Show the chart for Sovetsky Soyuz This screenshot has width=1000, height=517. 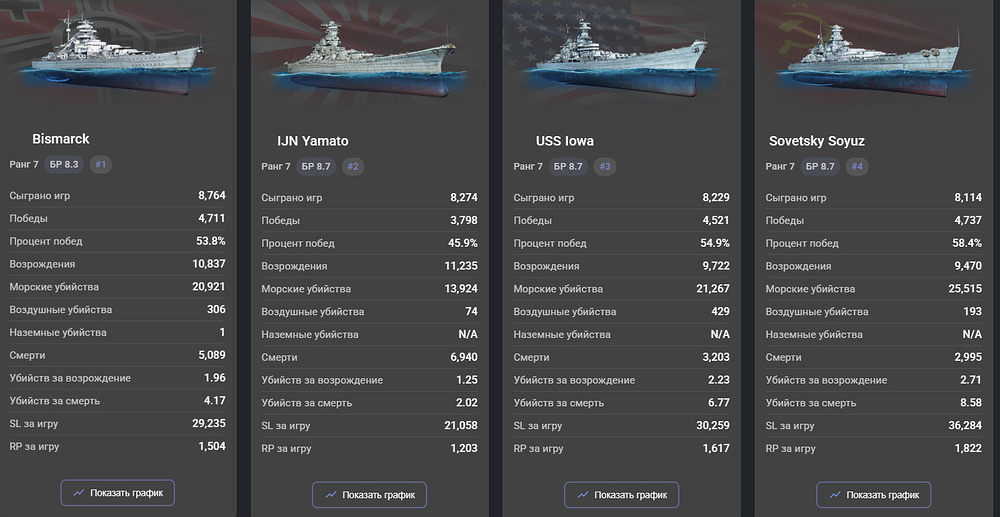874,495
